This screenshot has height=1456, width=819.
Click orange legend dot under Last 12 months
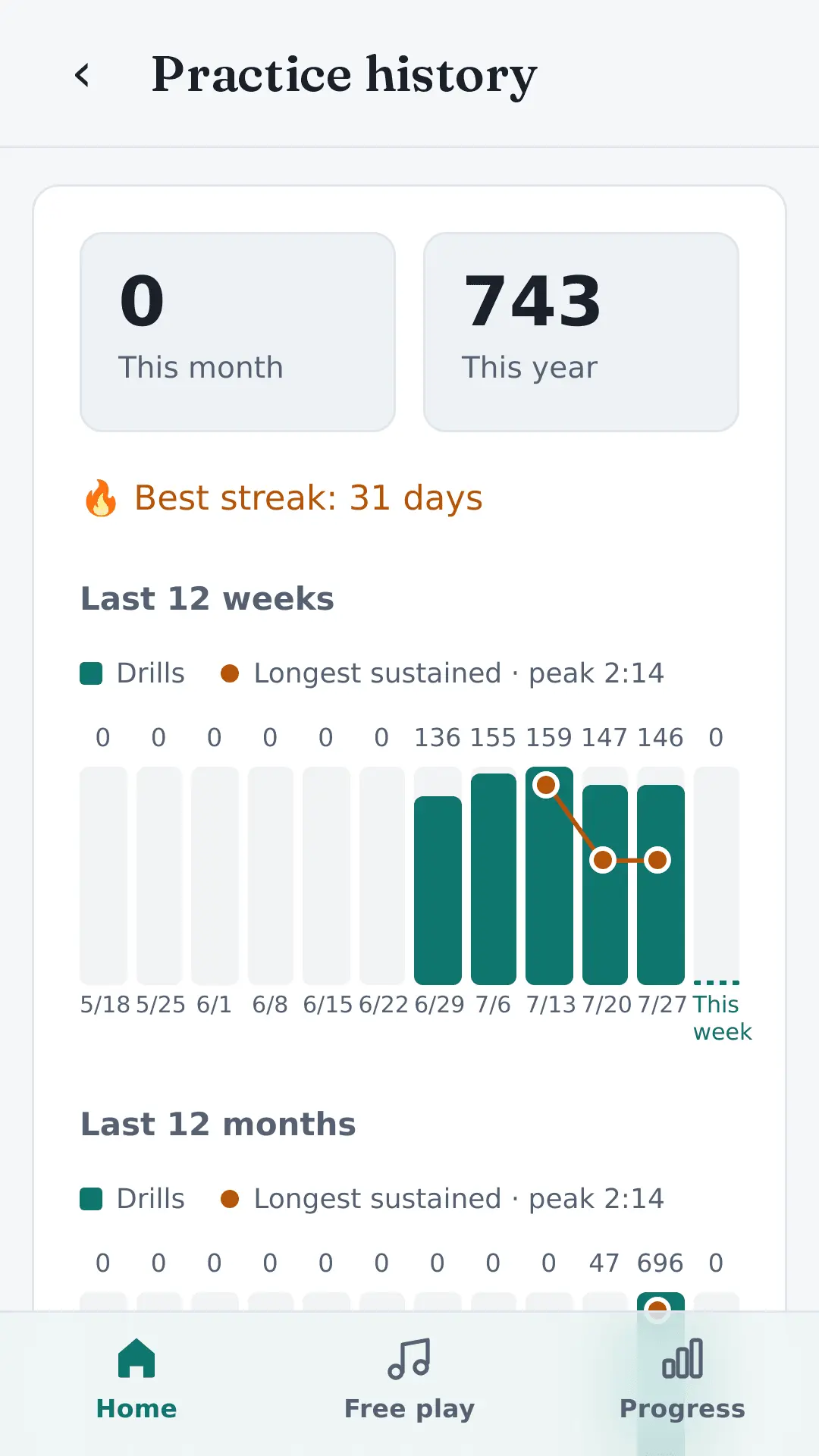[230, 1199]
